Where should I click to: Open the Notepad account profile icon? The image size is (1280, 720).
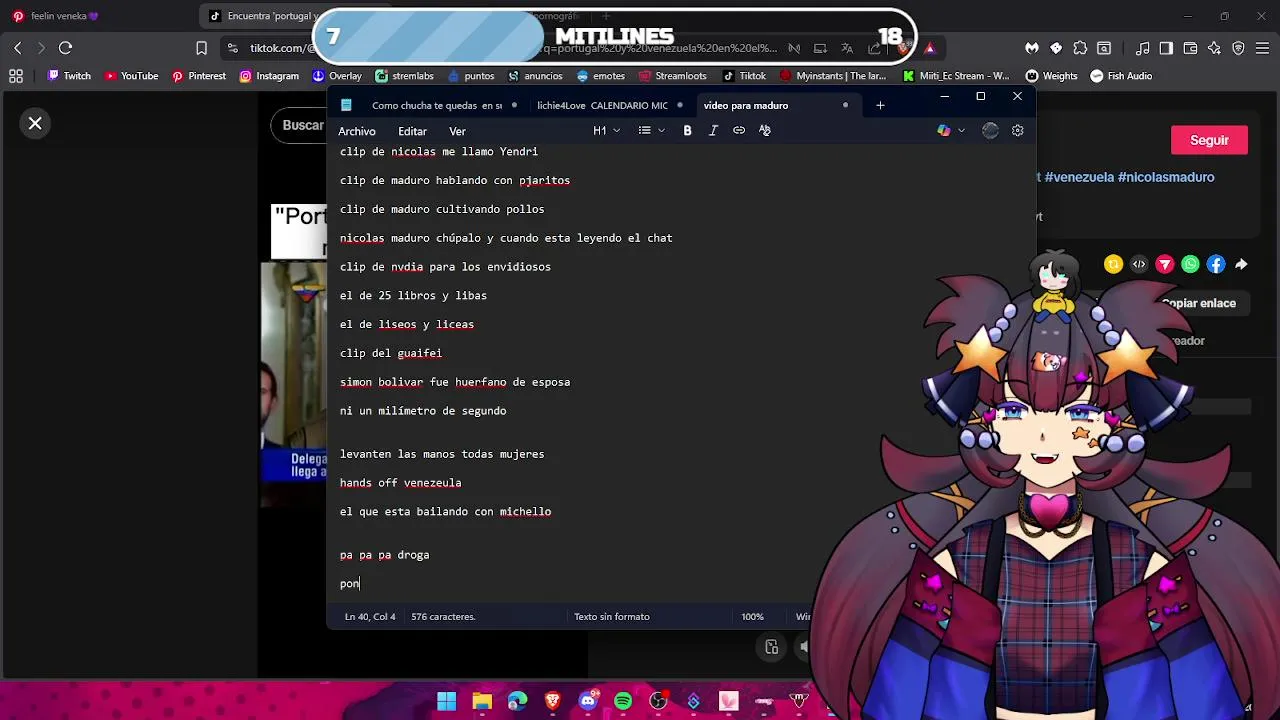tap(990, 131)
